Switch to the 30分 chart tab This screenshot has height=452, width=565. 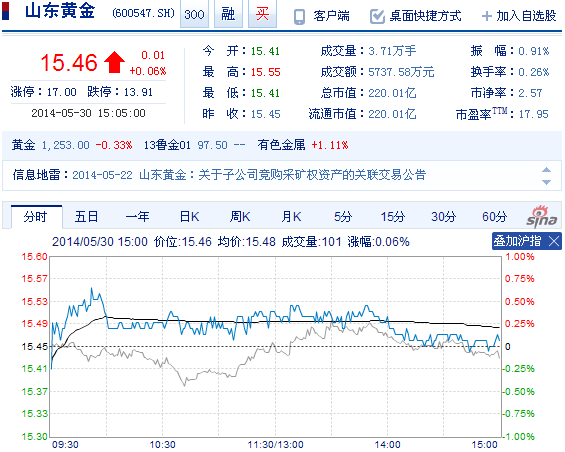[x=444, y=217]
